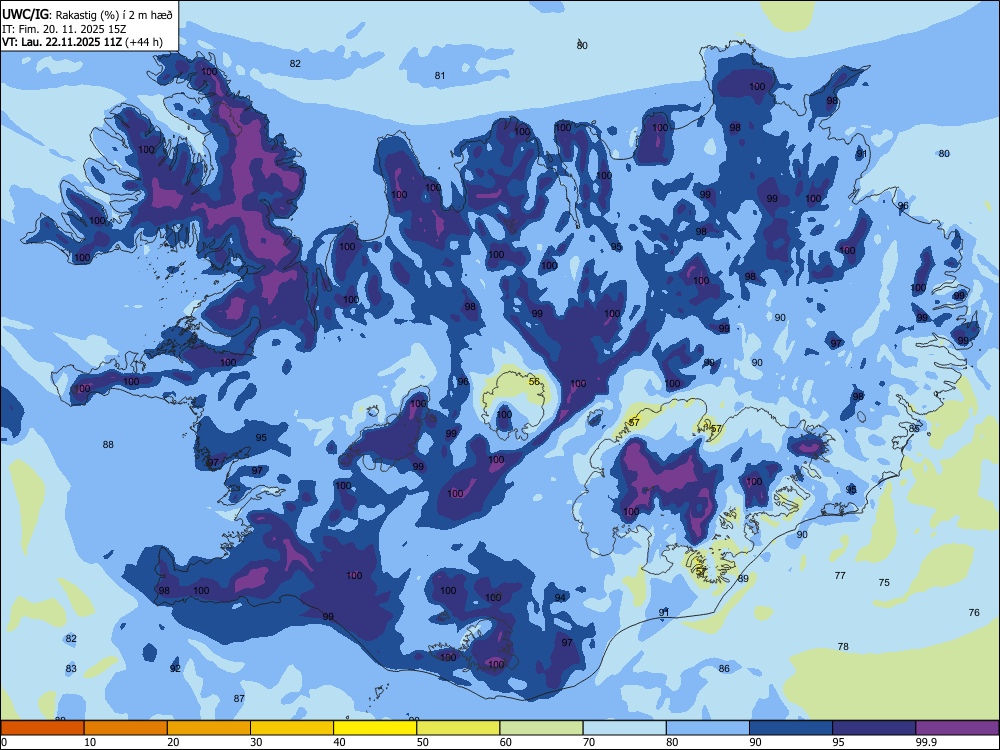Click the legend tick label '70'

[x=589, y=742]
